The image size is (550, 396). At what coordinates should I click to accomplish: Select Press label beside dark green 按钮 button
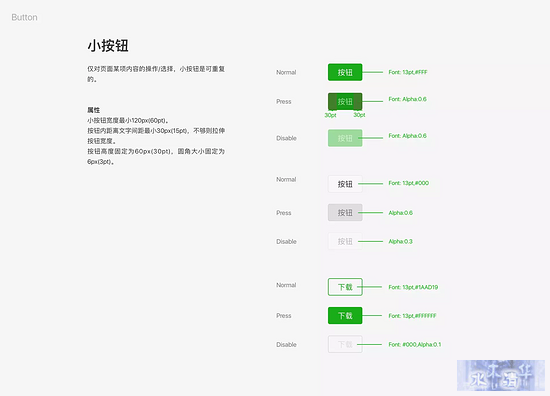pyautogui.click(x=283, y=101)
